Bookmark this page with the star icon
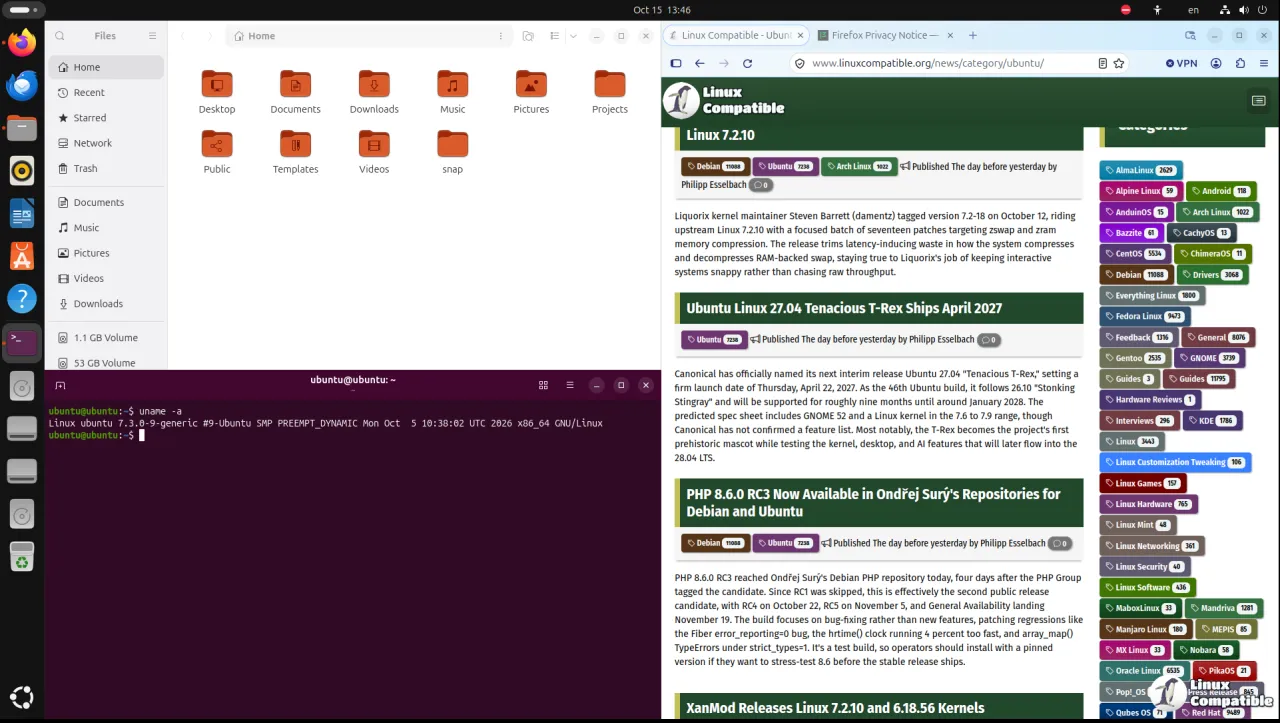 coord(1119,63)
